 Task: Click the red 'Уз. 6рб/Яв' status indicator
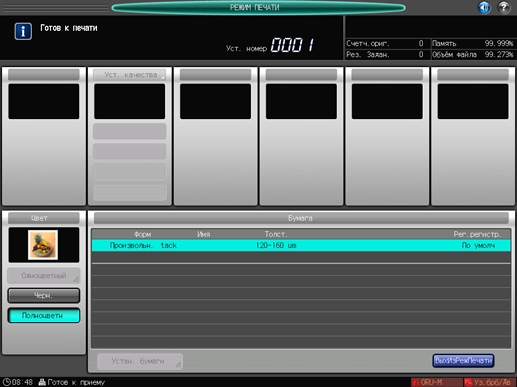489,382
